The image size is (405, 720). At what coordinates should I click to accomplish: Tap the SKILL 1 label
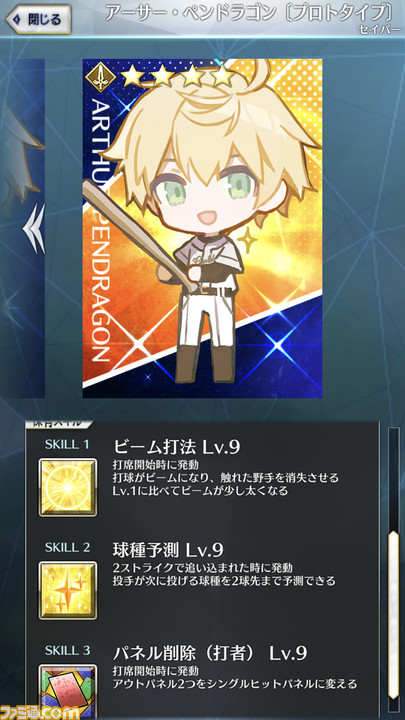(67, 444)
